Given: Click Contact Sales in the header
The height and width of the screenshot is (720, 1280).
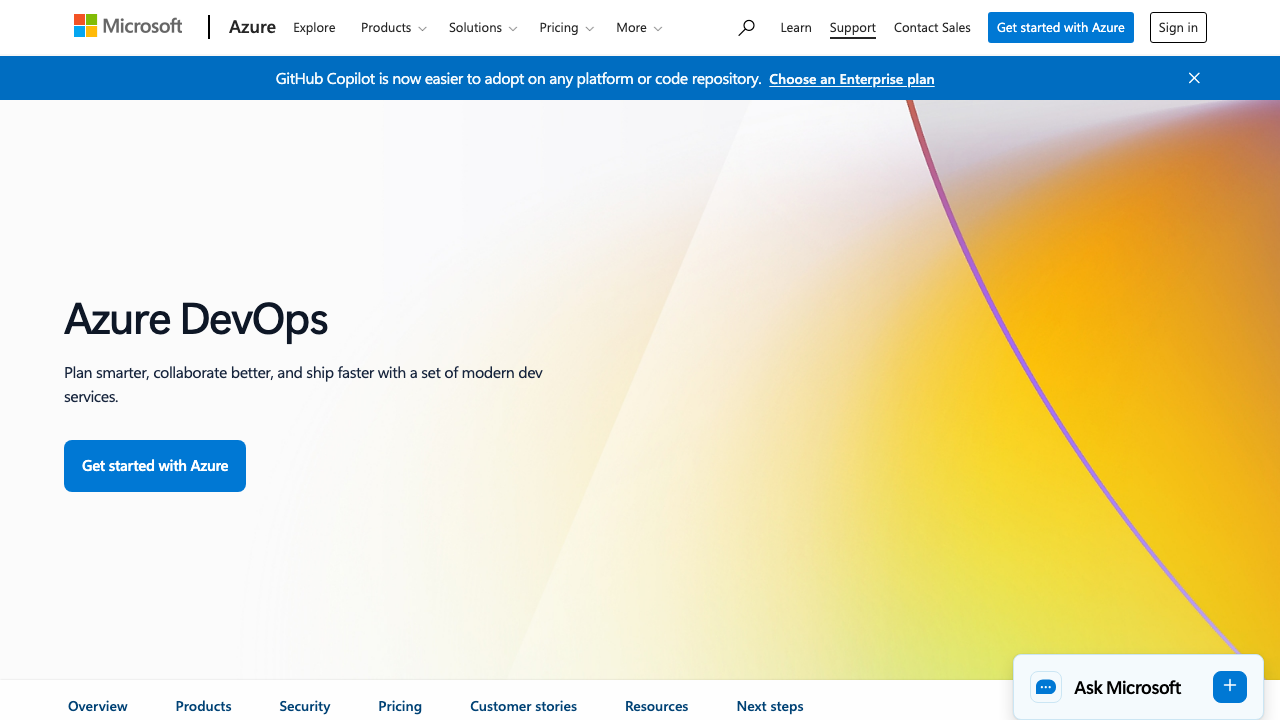Looking at the screenshot, I should (x=932, y=28).
